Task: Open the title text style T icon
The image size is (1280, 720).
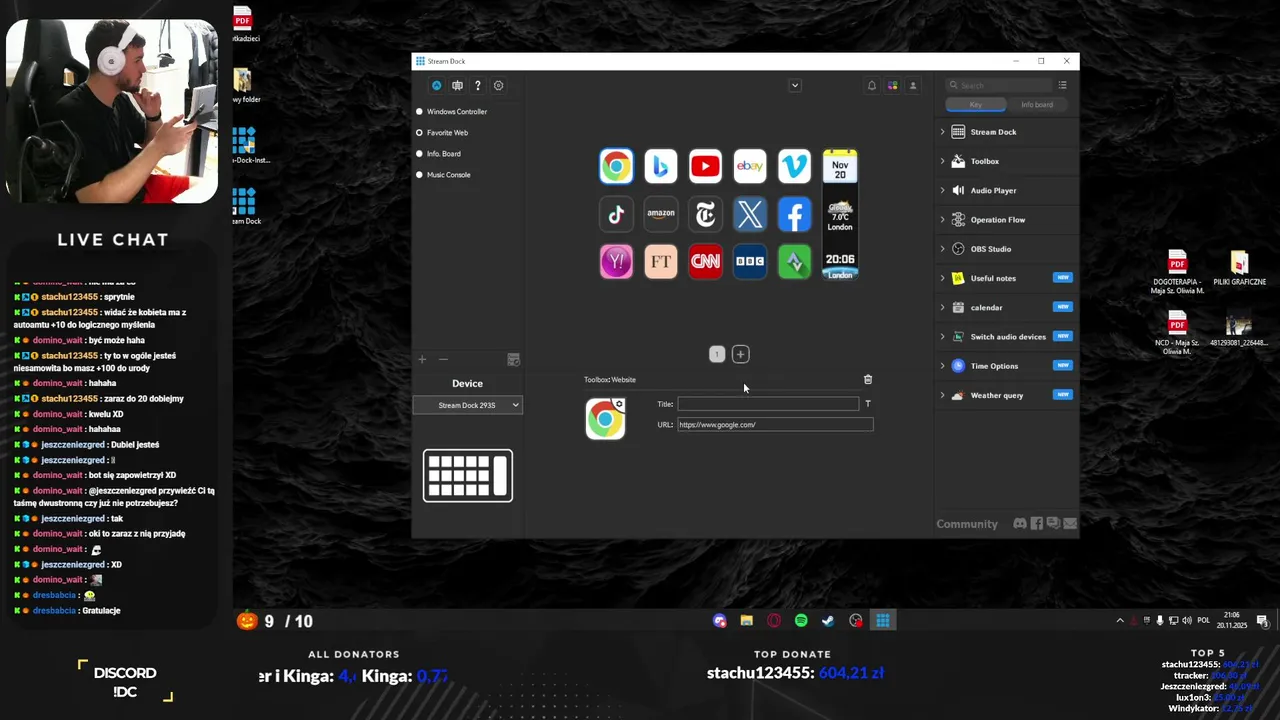Action: pyautogui.click(x=868, y=404)
